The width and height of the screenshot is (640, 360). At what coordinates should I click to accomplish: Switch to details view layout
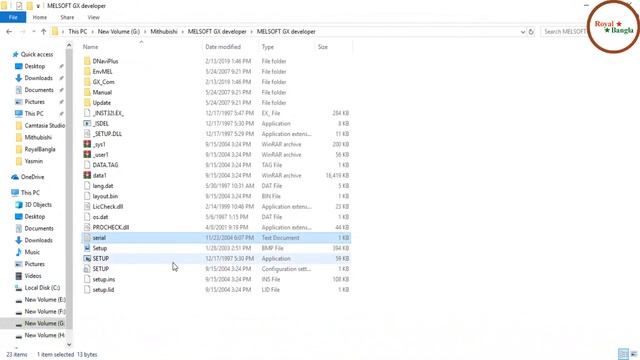623,354
